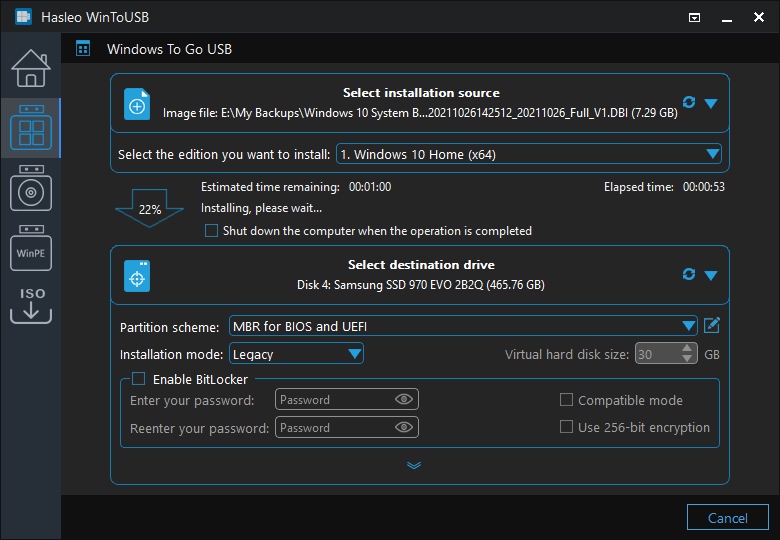The width and height of the screenshot is (780, 540).
Task: Click the Hasleo WinToUSB app logo
Action: [23, 17]
